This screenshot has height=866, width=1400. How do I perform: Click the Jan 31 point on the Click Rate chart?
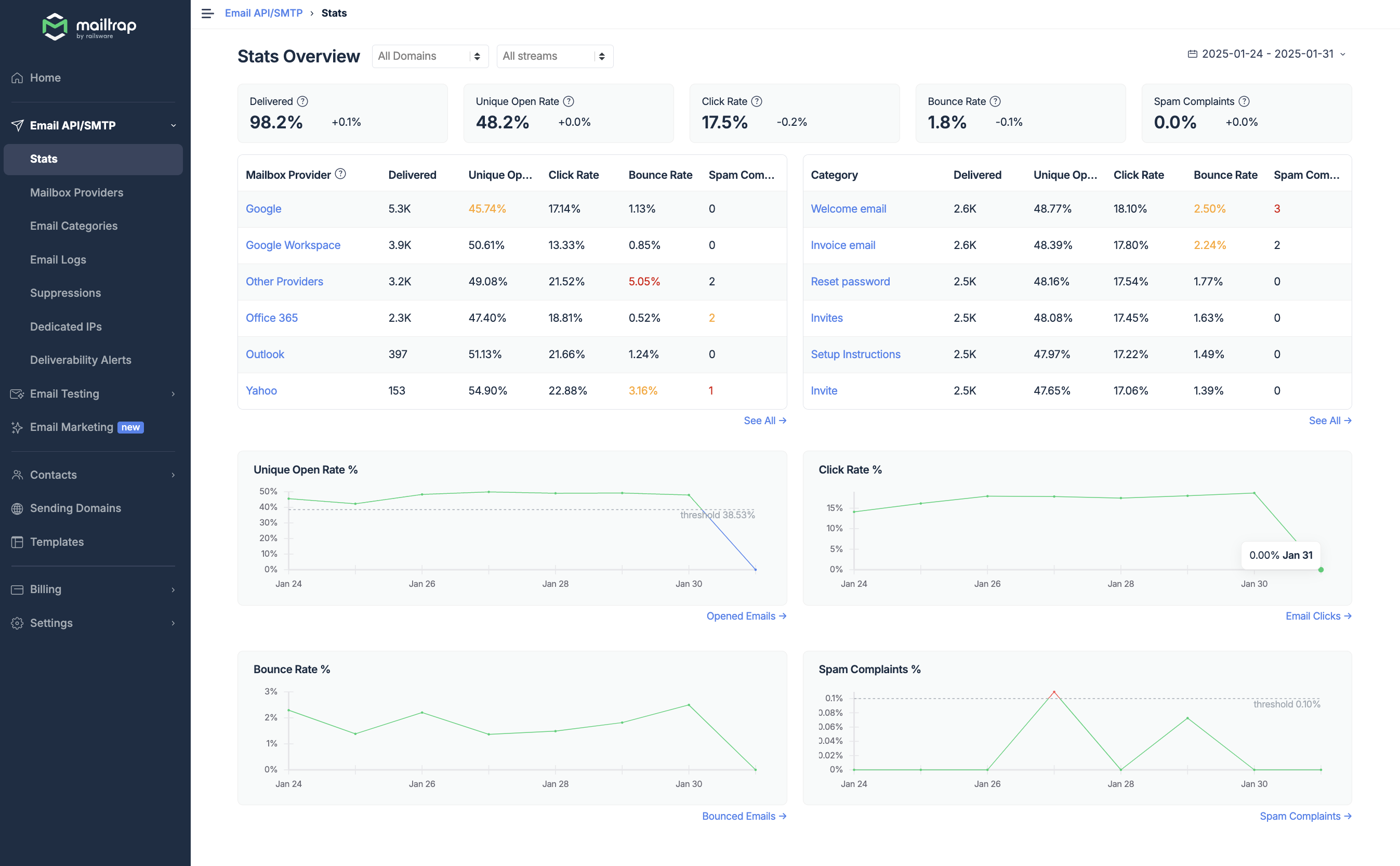(1321, 569)
